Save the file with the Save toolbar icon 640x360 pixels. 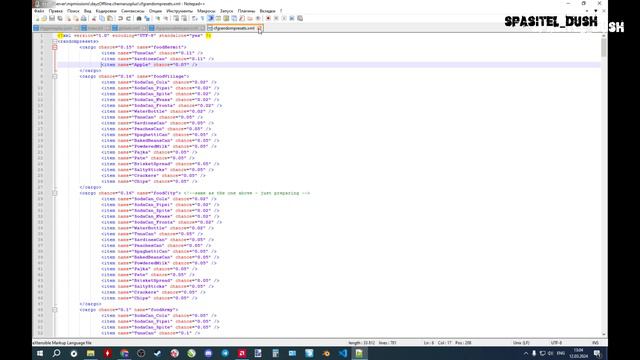pyautogui.click(x=52, y=18)
